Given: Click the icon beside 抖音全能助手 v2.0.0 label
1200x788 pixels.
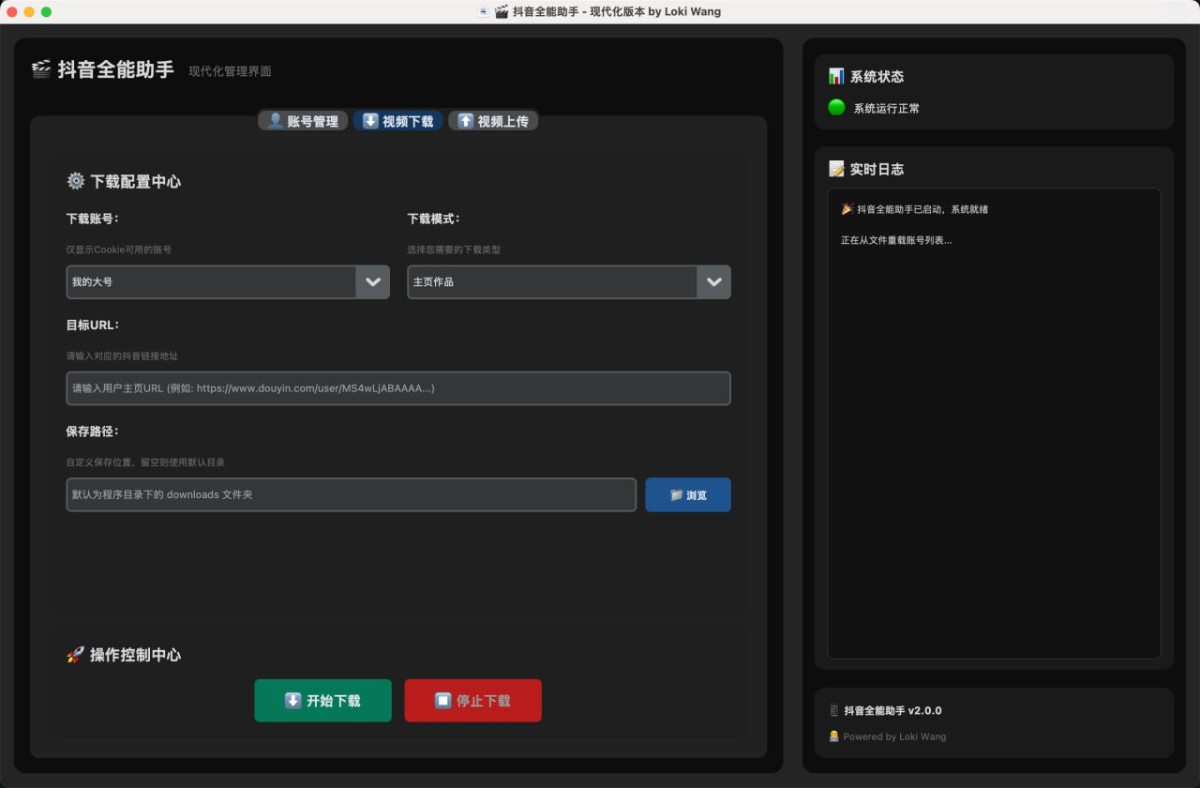Looking at the screenshot, I should [x=834, y=710].
